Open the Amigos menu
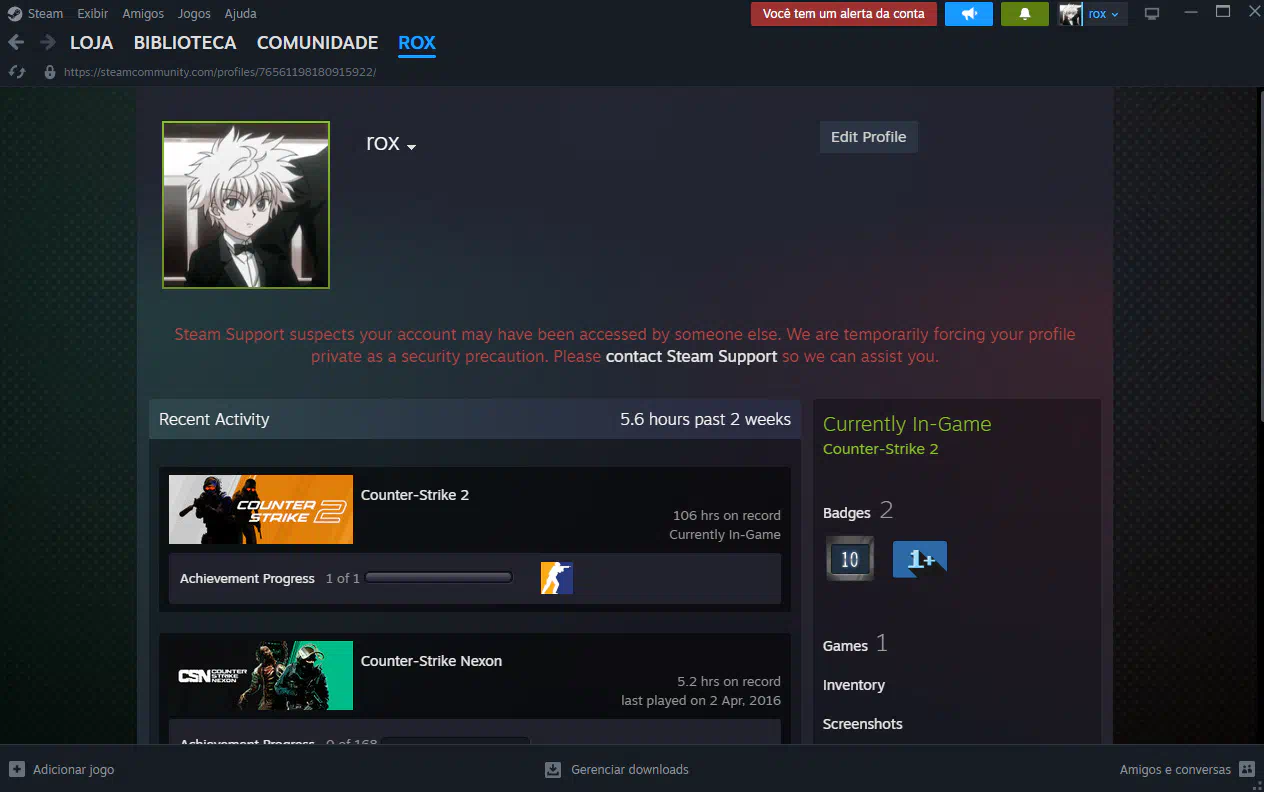Screen dimensions: 1264x792 143,14
